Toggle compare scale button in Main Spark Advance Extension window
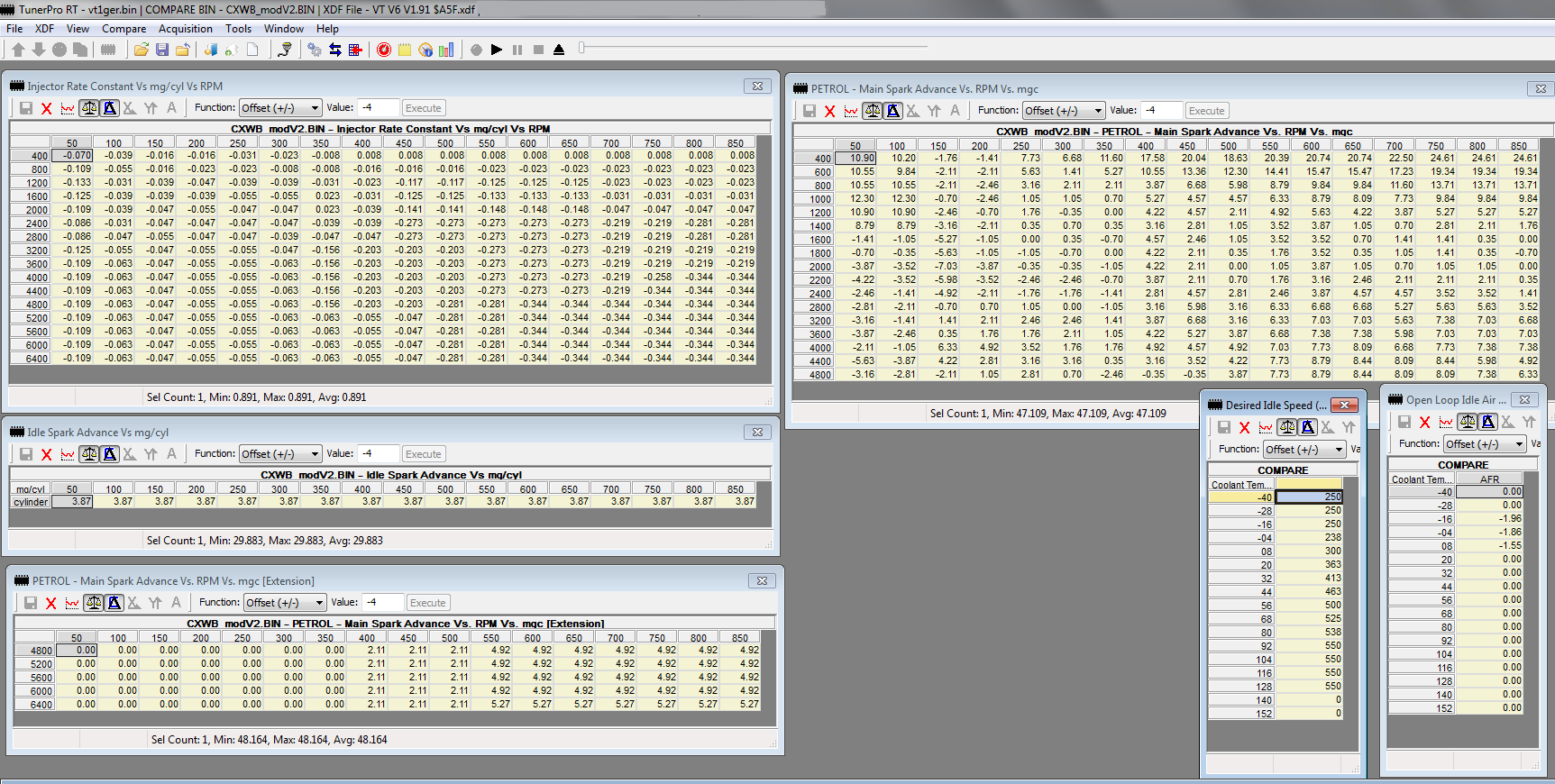 pyautogui.click(x=94, y=603)
